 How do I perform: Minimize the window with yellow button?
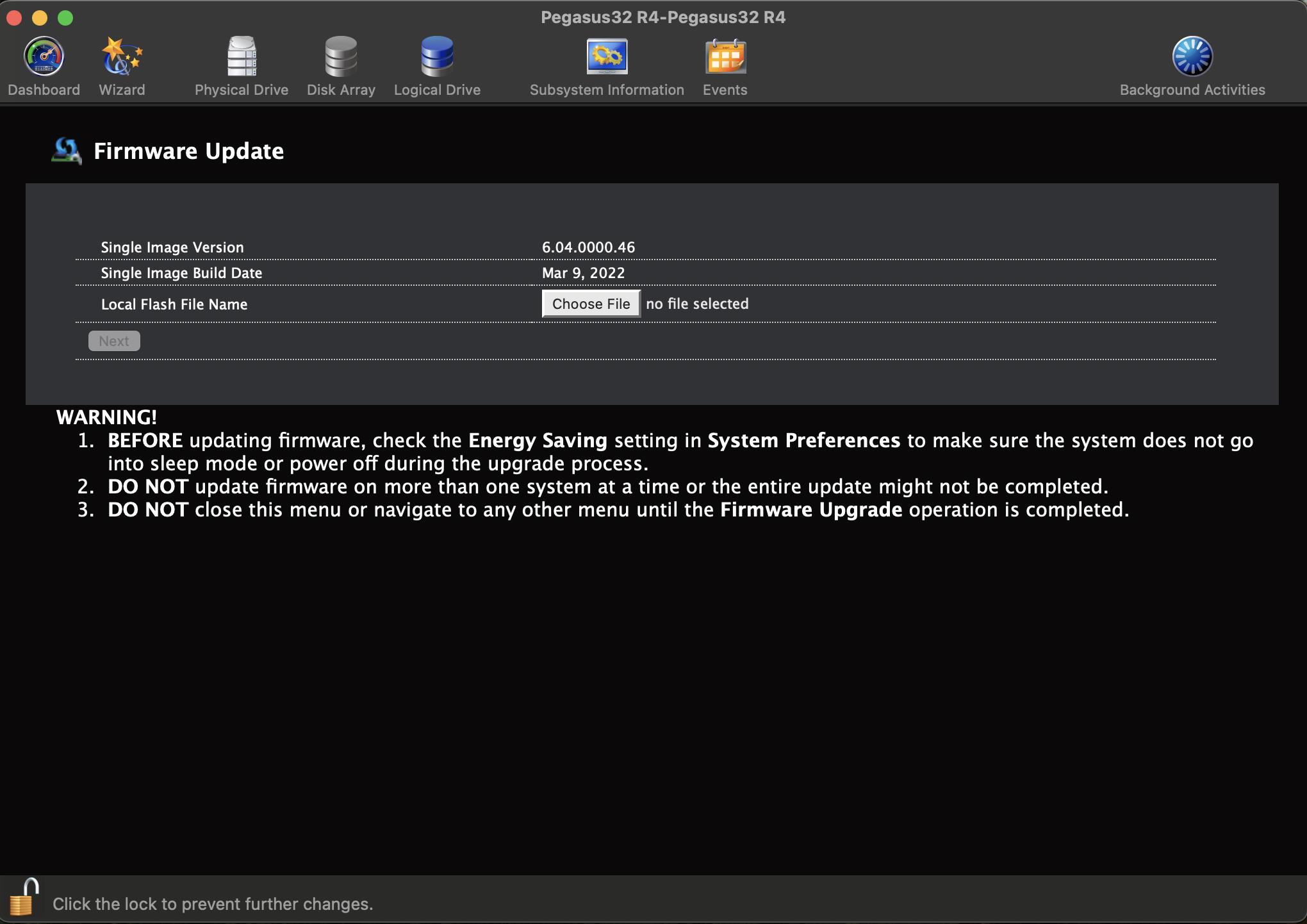point(40,17)
